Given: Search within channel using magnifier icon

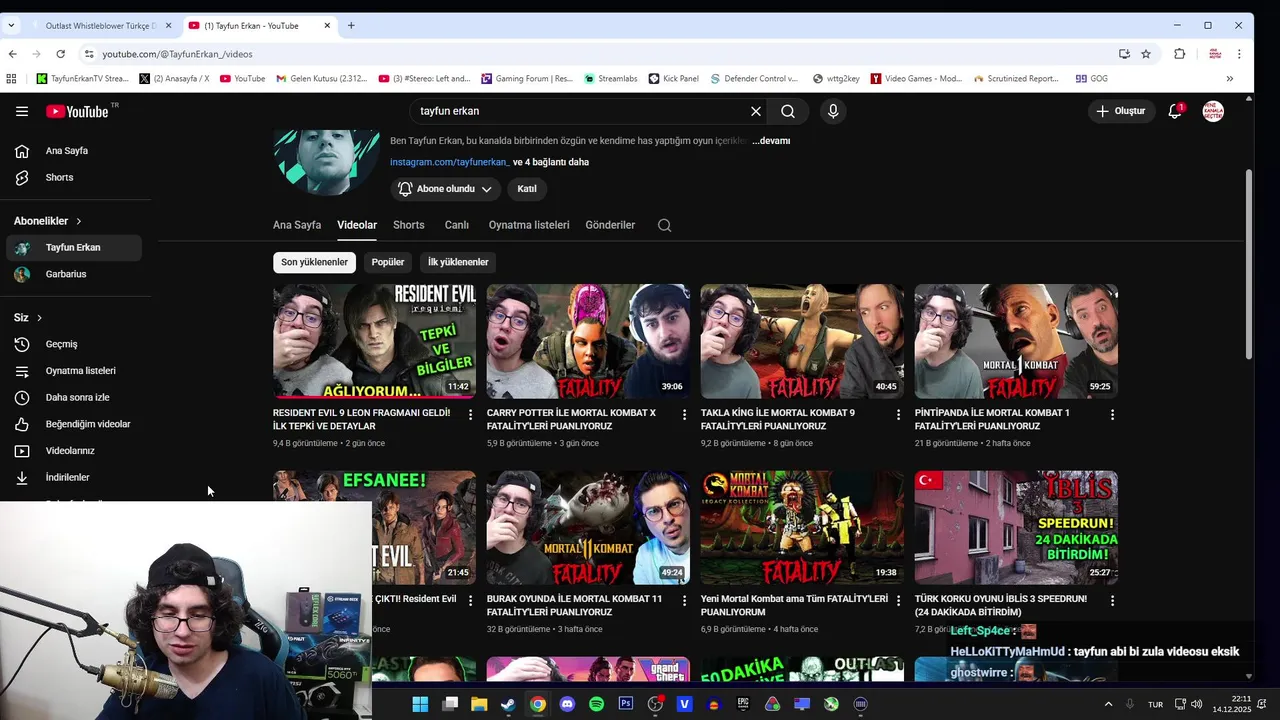Looking at the screenshot, I should click(x=664, y=225).
